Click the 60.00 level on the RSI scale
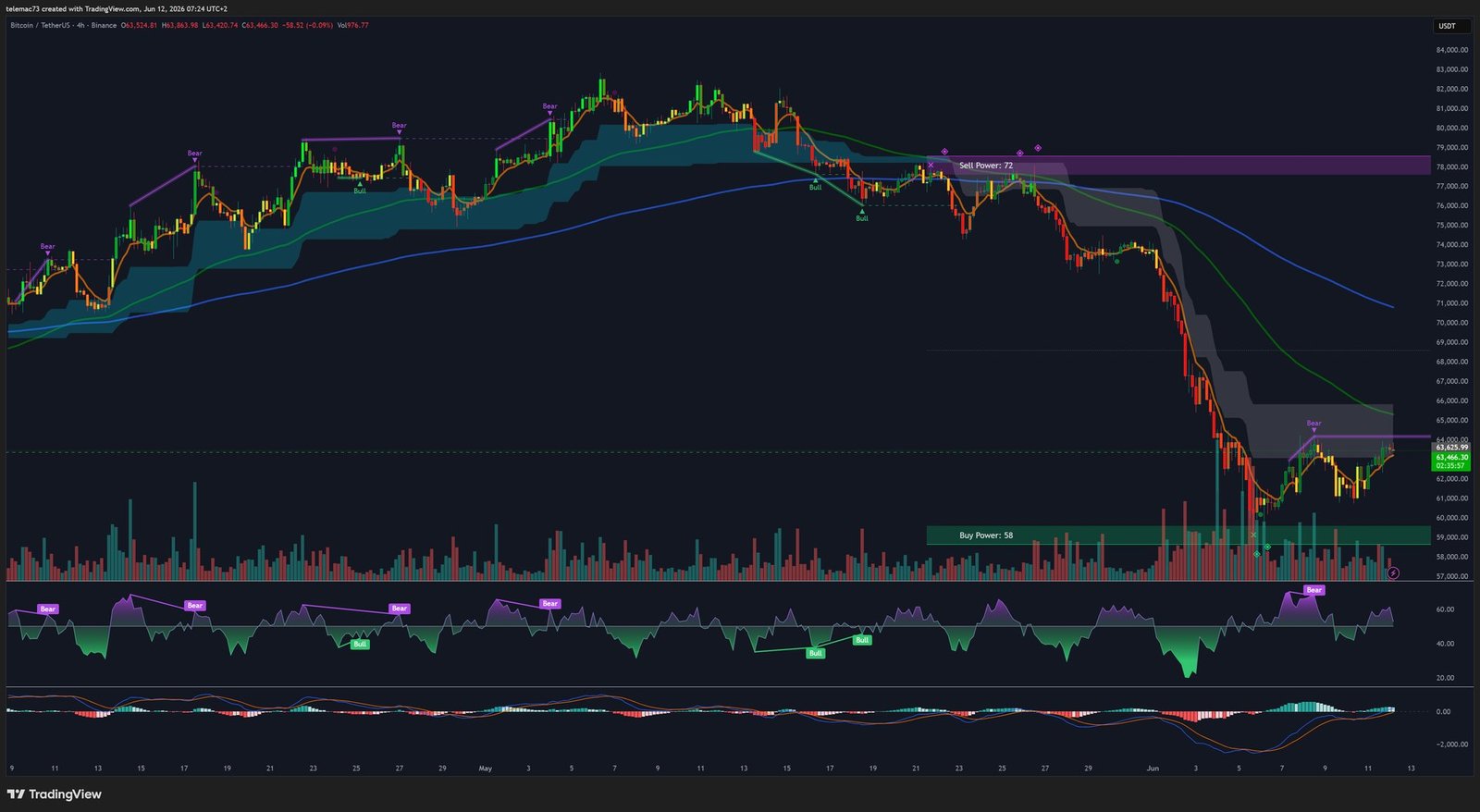1480x812 pixels. tap(1445, 609)
